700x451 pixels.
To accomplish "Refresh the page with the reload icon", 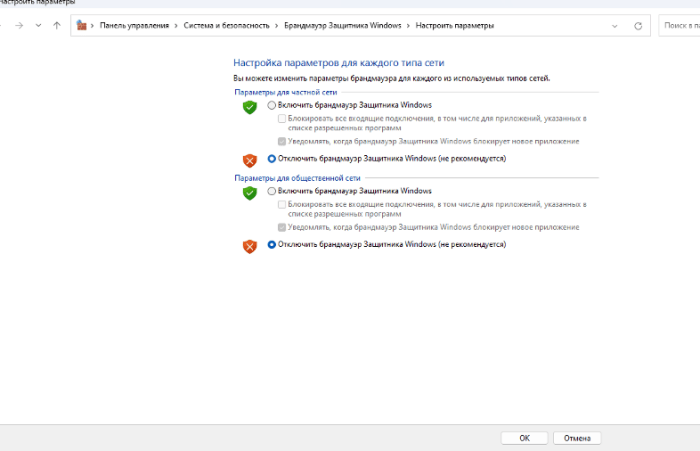I will pos(638,26).
